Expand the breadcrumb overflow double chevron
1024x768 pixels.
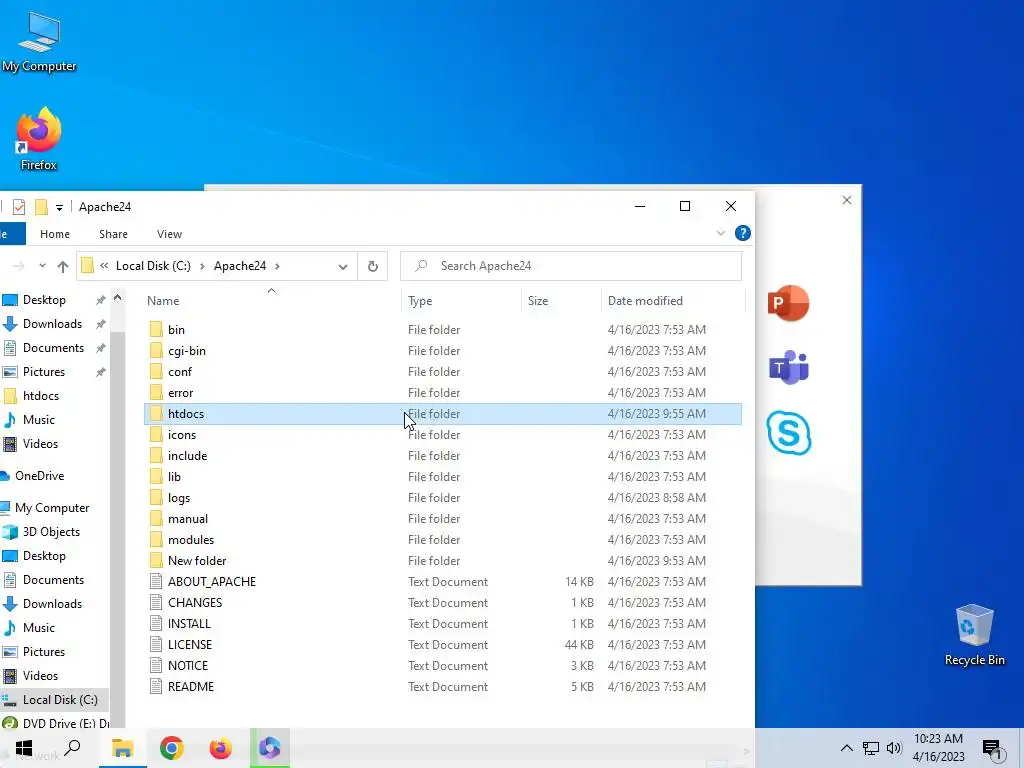104,266
